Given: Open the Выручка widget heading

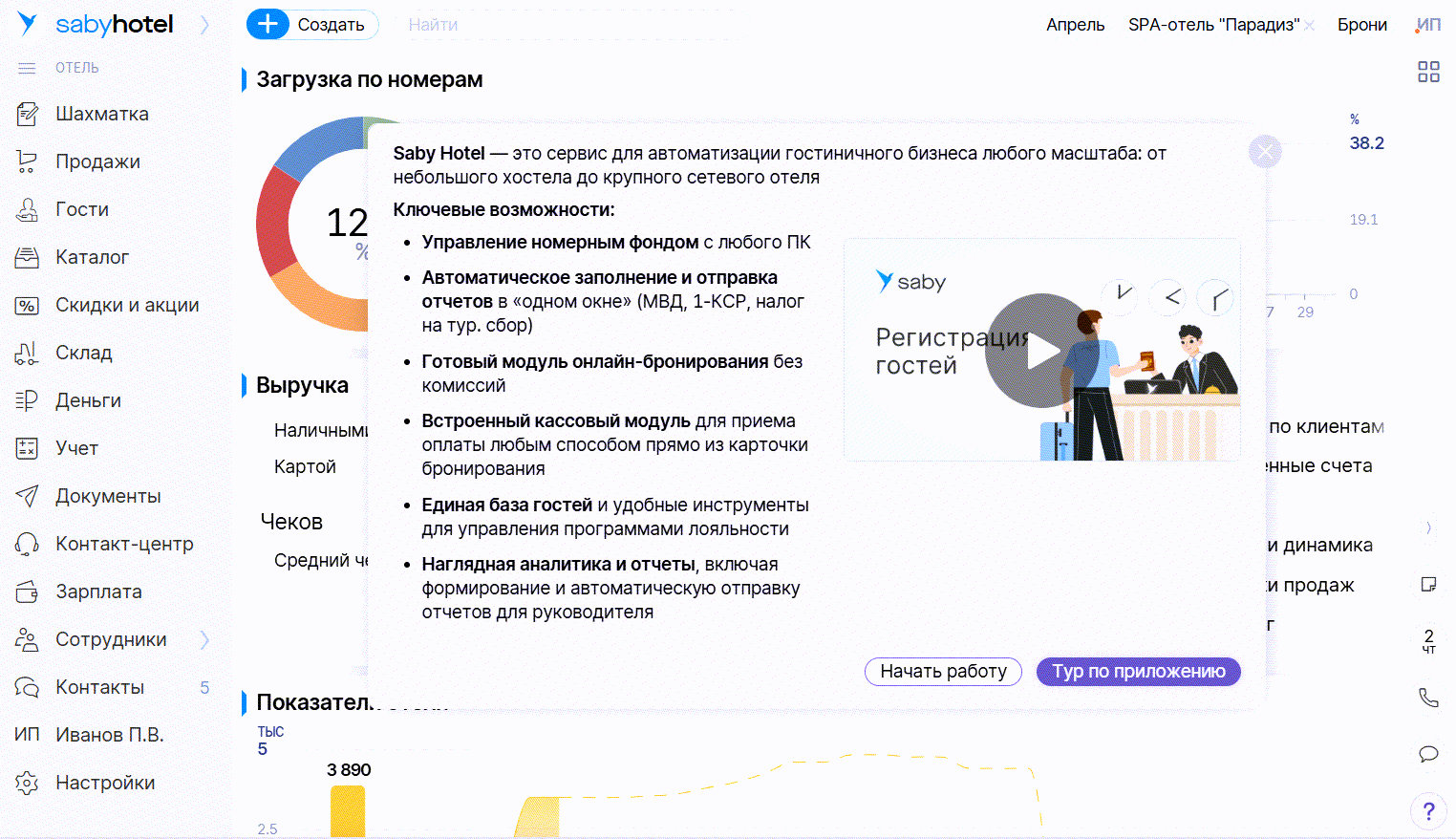Looking at the screenshot, I should (302, 385).
